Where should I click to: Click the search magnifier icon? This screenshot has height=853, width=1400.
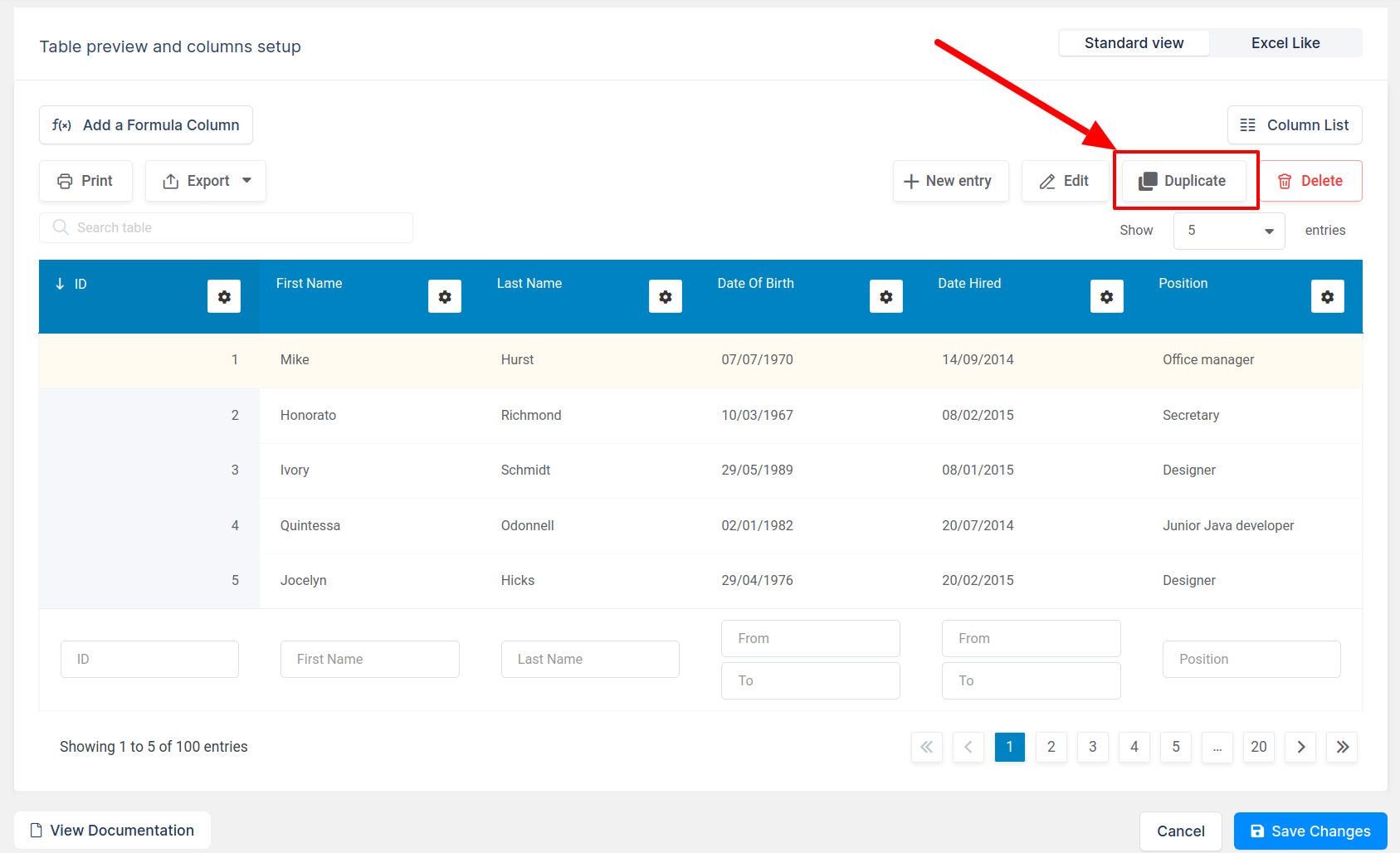point(61,227)
